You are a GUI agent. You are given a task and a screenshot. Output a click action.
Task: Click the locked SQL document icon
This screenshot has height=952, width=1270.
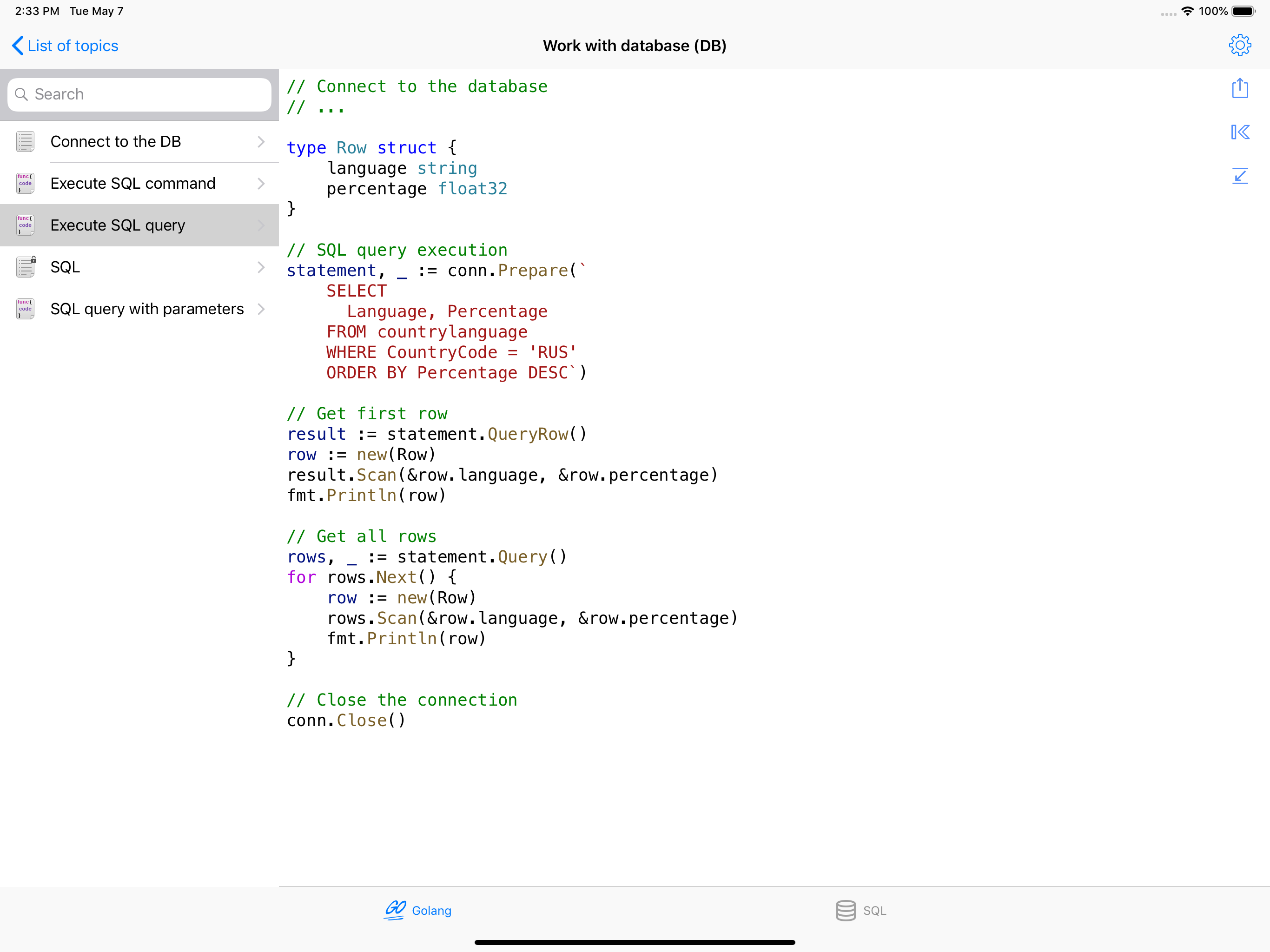pos(25,267)
